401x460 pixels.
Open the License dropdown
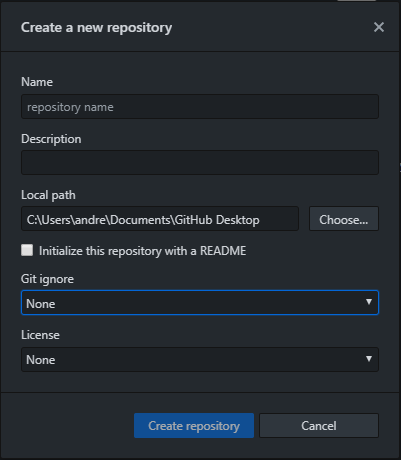click(200, 360)
